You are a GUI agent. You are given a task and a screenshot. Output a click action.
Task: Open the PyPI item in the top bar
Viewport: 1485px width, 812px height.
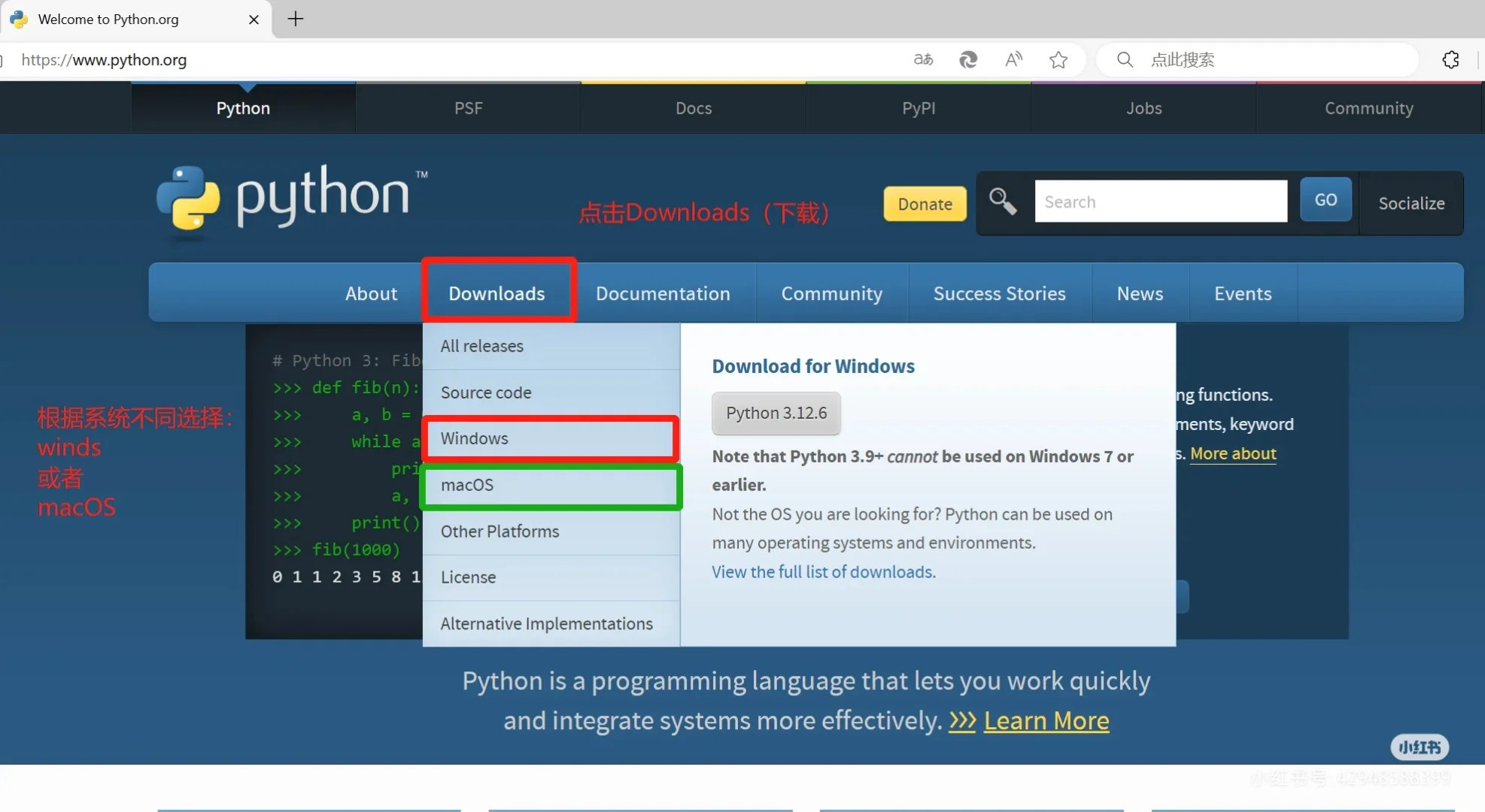tap(918, 108)
